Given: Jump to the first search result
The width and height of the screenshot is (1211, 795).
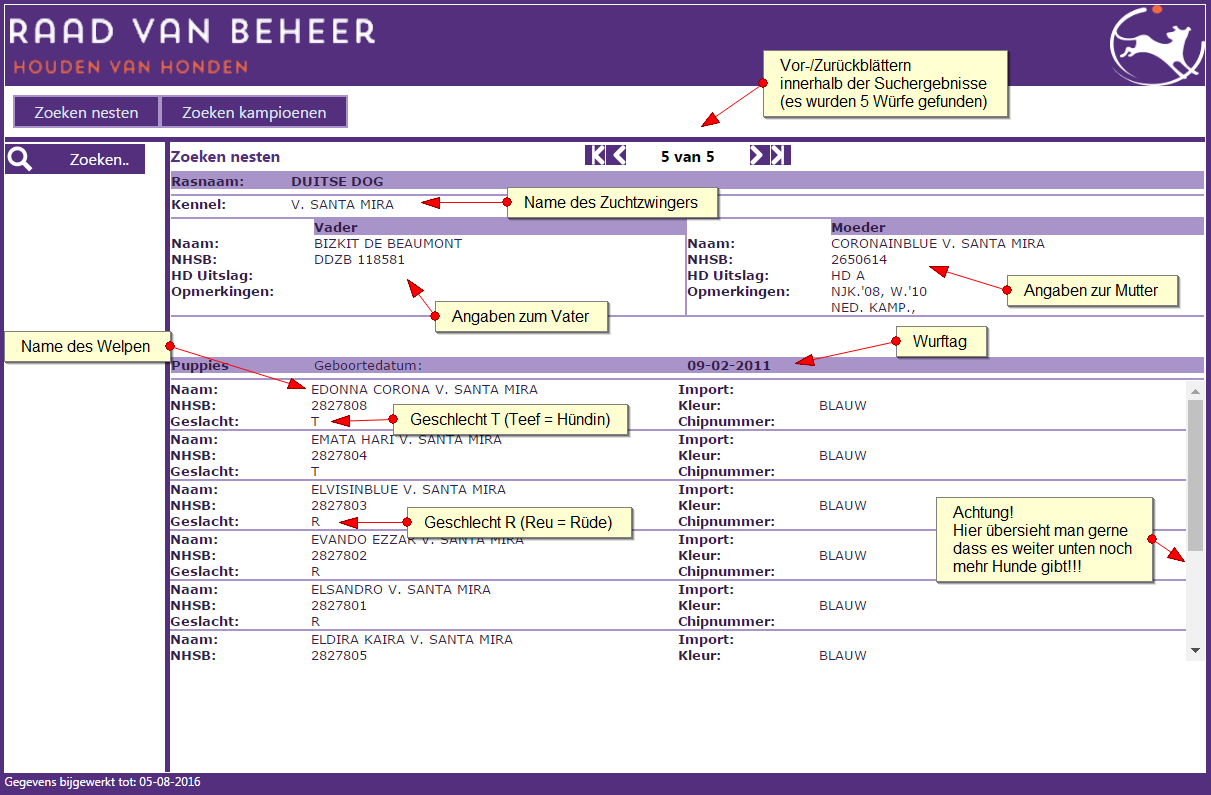Looking at the screenshot, I should tap(595, 155).
